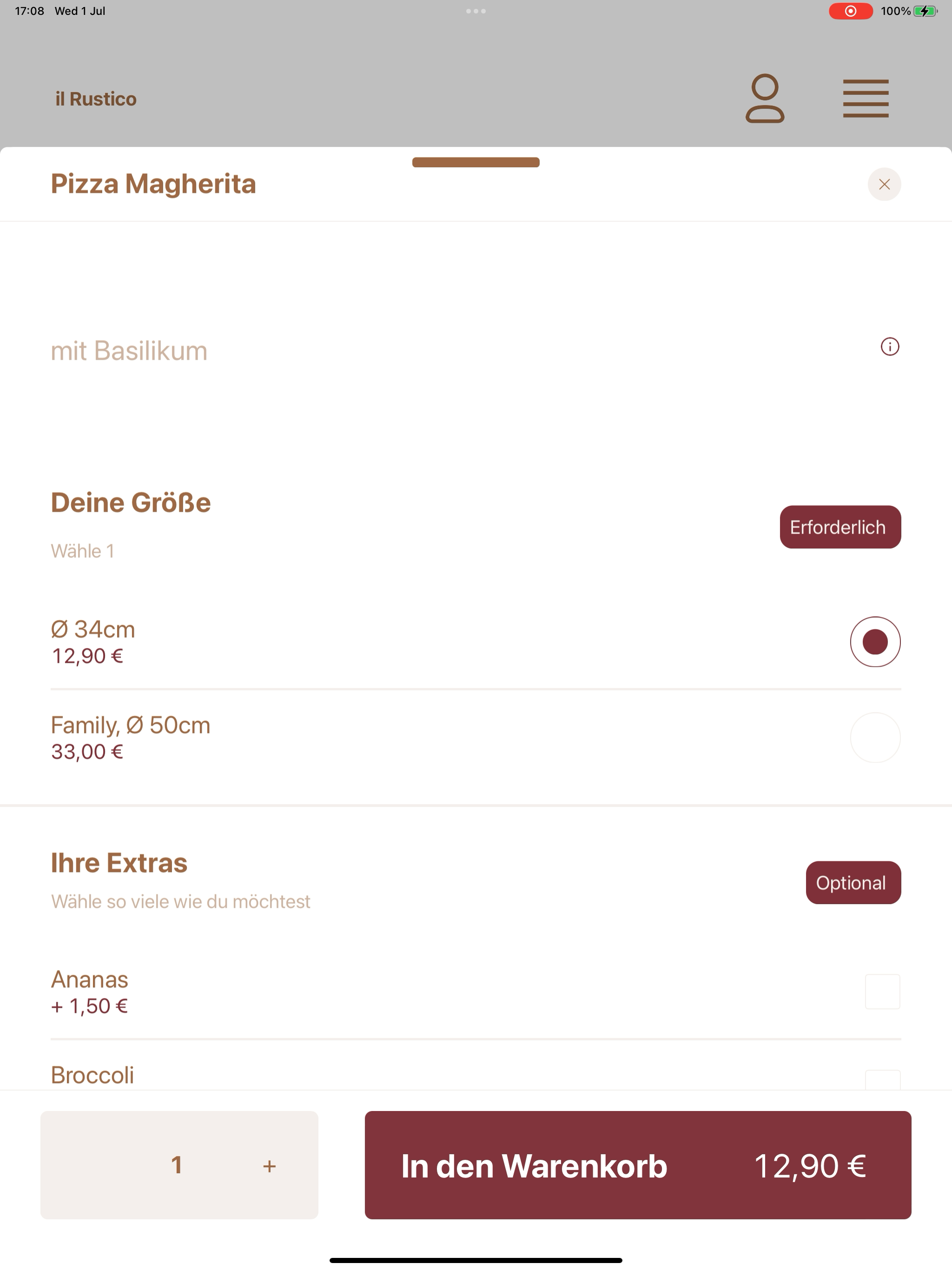952x1270 pixels.
Task: Select the Ø 34cm size radio button
Action: 875,642
